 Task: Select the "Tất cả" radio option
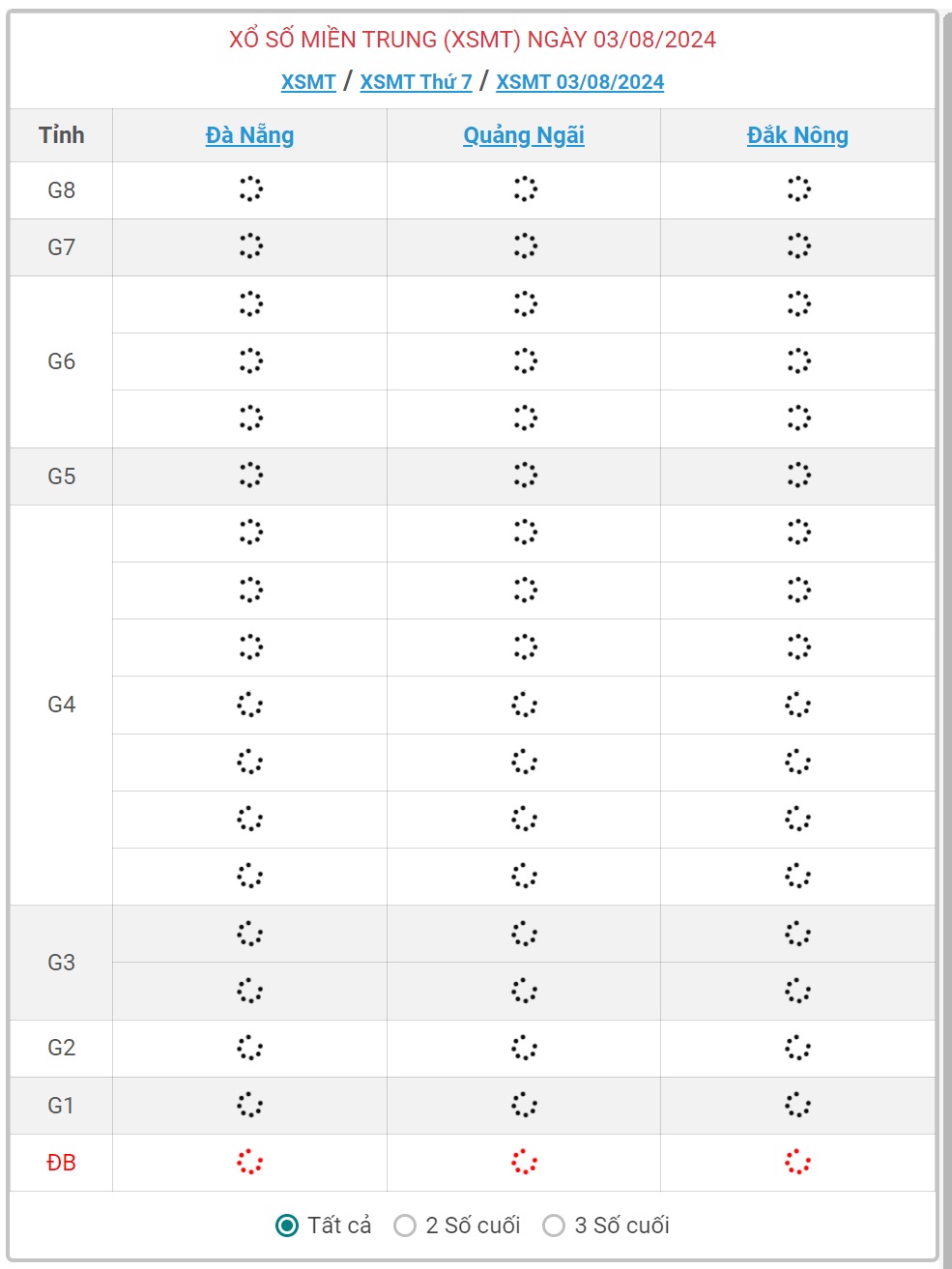point(287,1226)
